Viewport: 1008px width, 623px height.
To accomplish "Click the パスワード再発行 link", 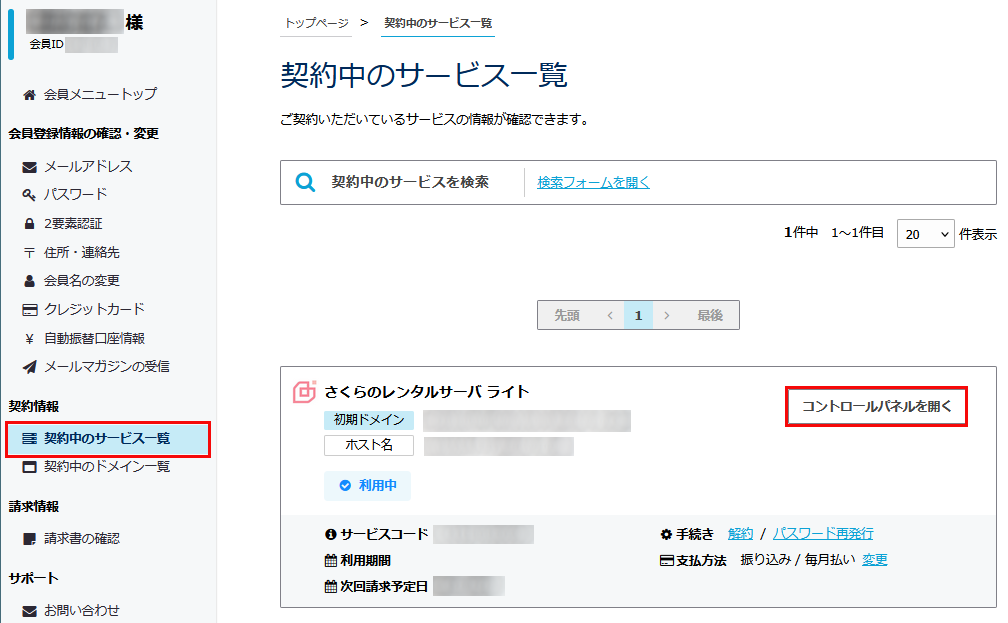I will [x=822, y=534].
